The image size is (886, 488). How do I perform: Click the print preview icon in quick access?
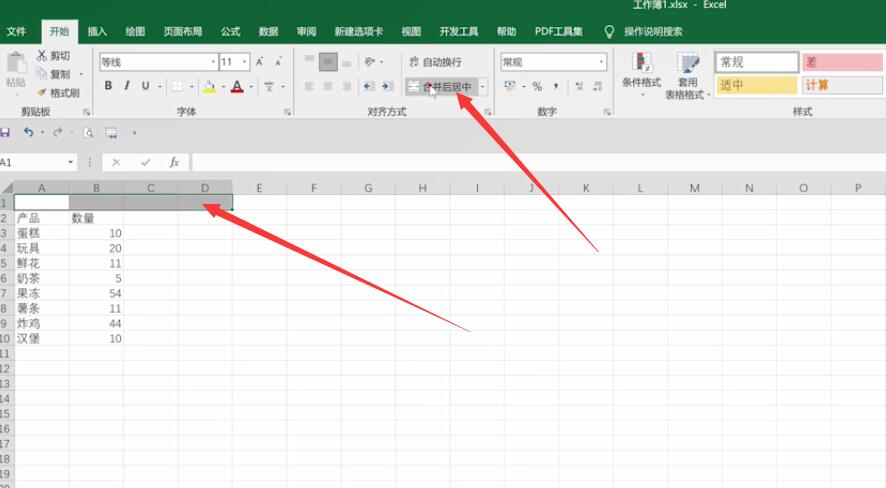tap(89, 133)
